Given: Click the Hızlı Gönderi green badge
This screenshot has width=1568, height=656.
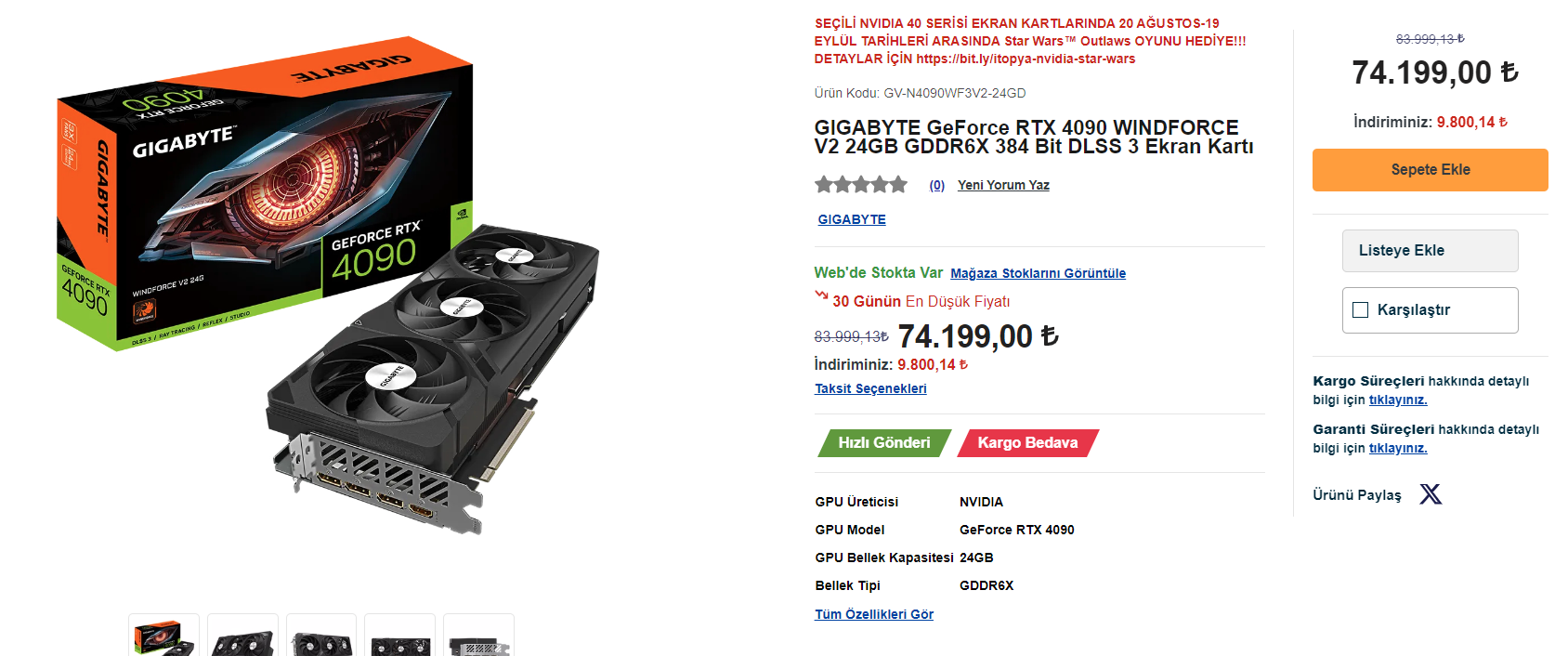Looking at the screenshot, I should pyautogui.click(x=884, y=443).
